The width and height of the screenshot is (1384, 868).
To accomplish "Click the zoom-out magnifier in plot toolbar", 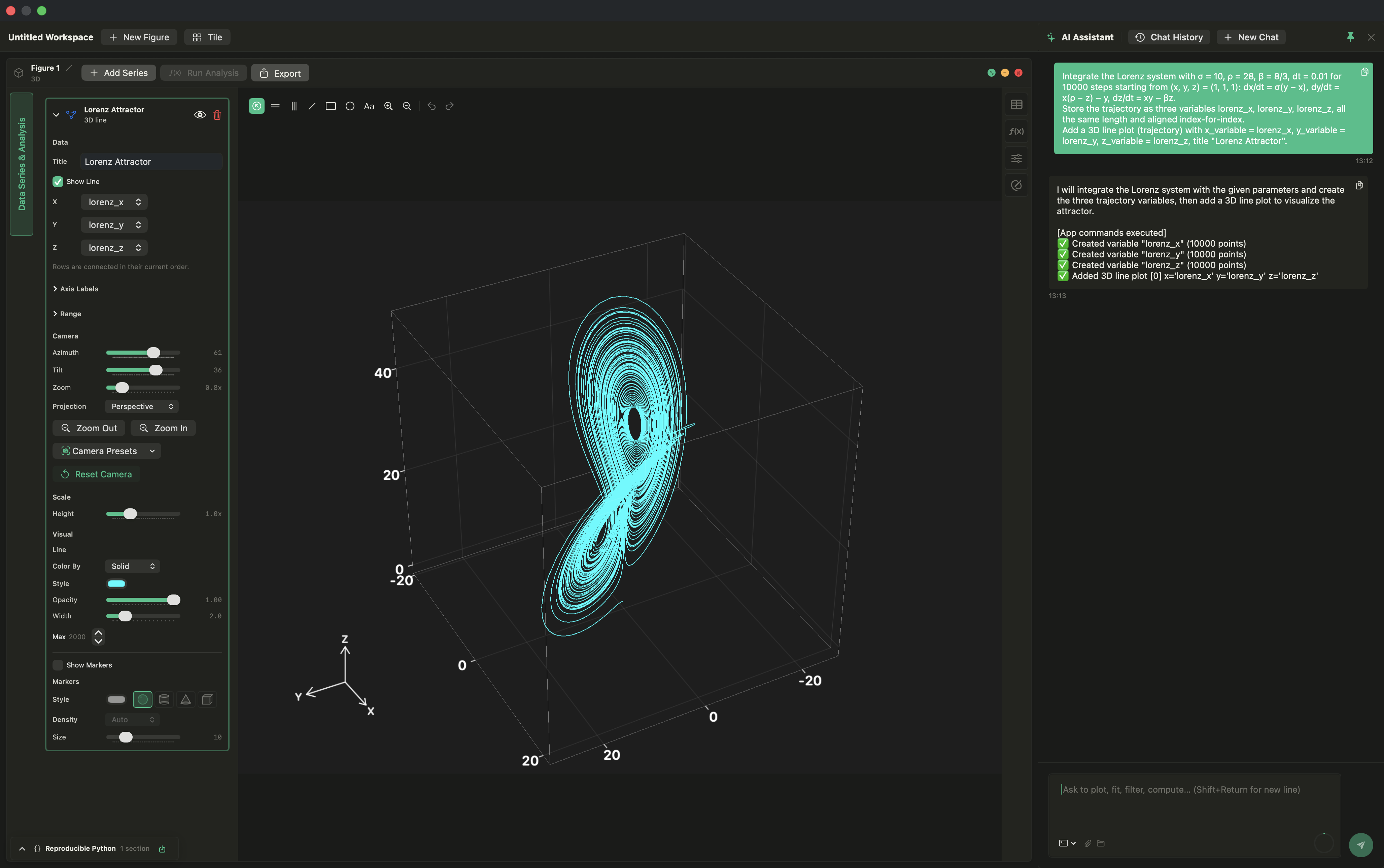I will coord(407,106).
